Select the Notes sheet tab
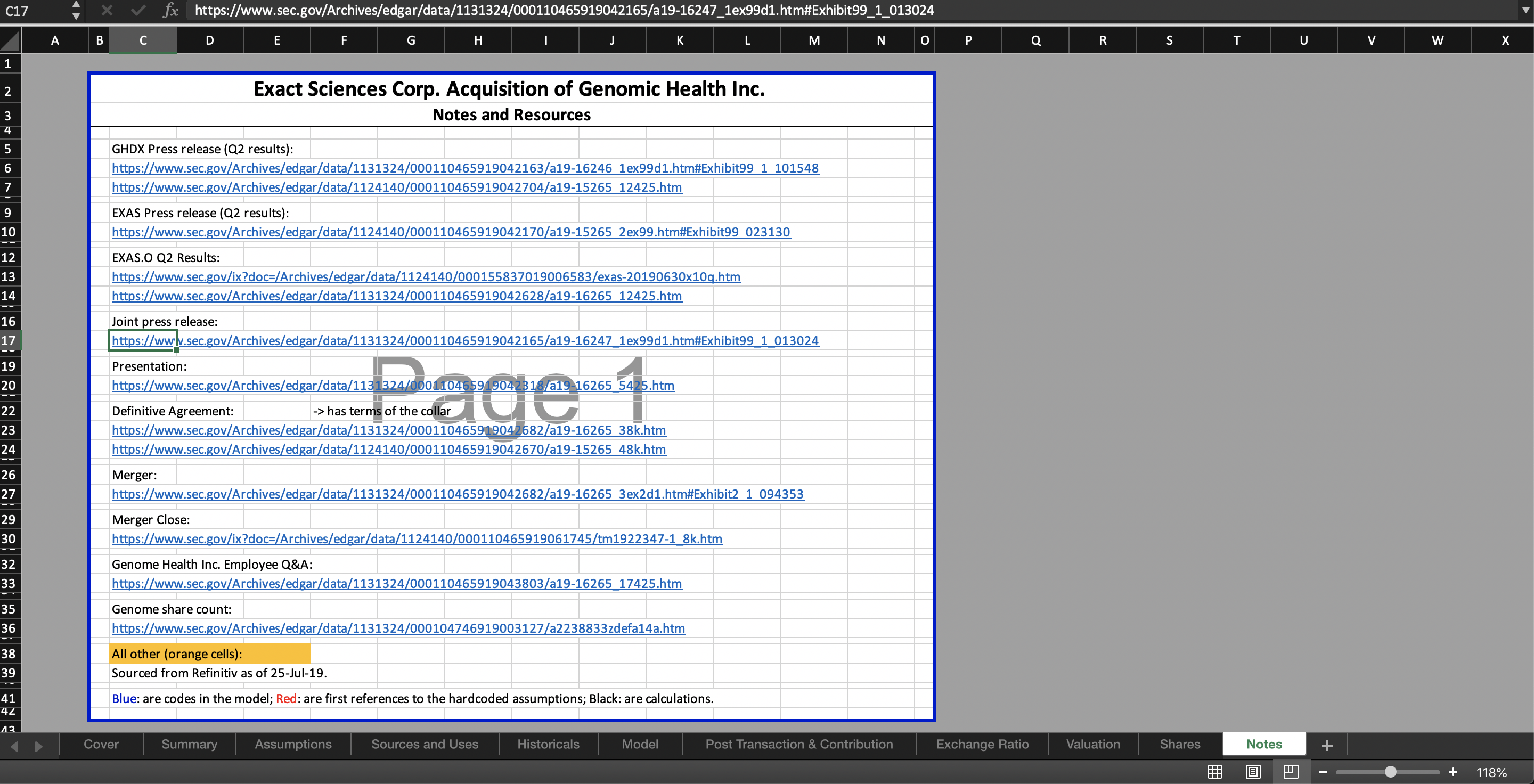 (1264, 744)
